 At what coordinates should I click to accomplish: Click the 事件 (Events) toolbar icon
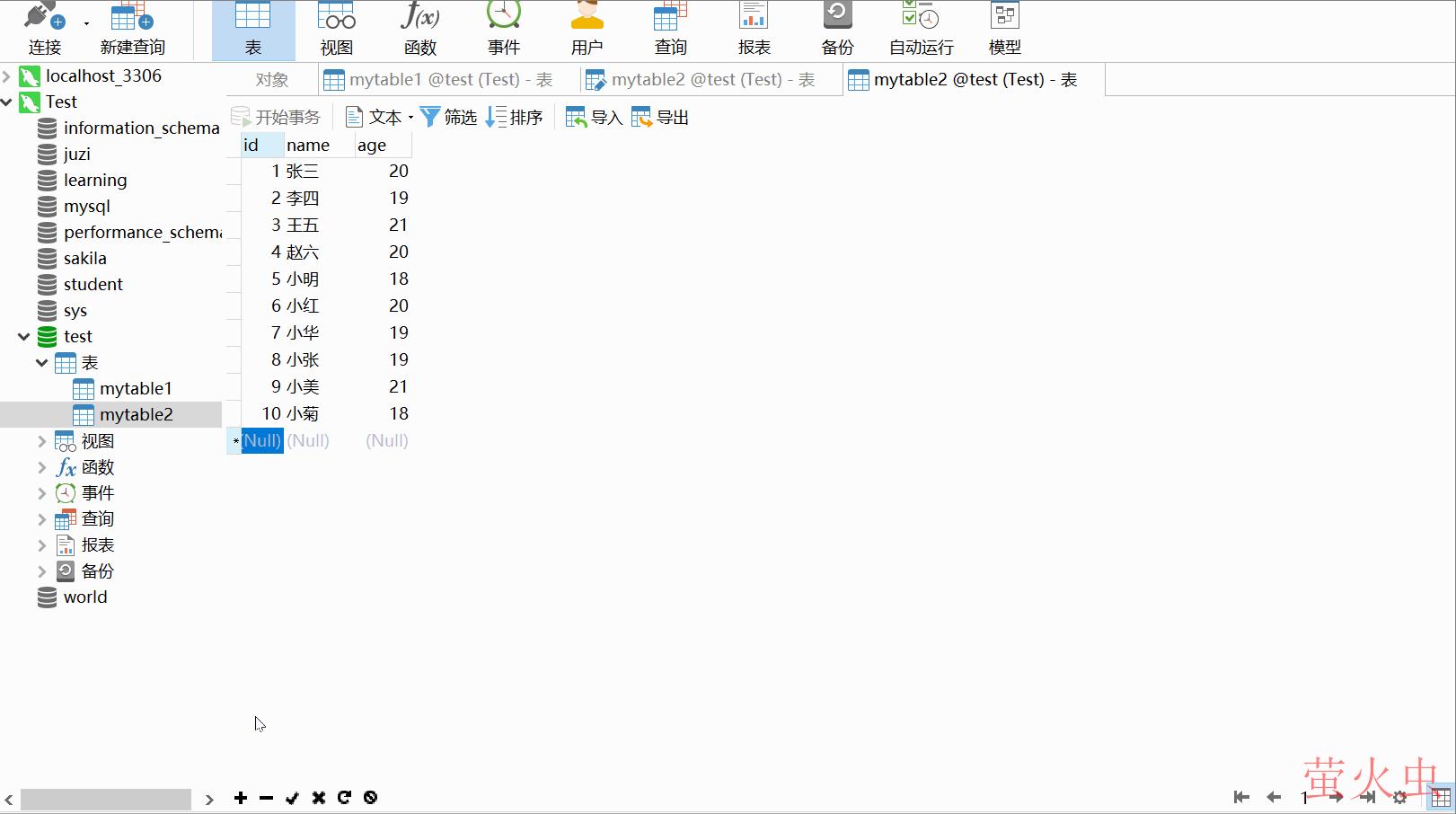coord(504,27)
